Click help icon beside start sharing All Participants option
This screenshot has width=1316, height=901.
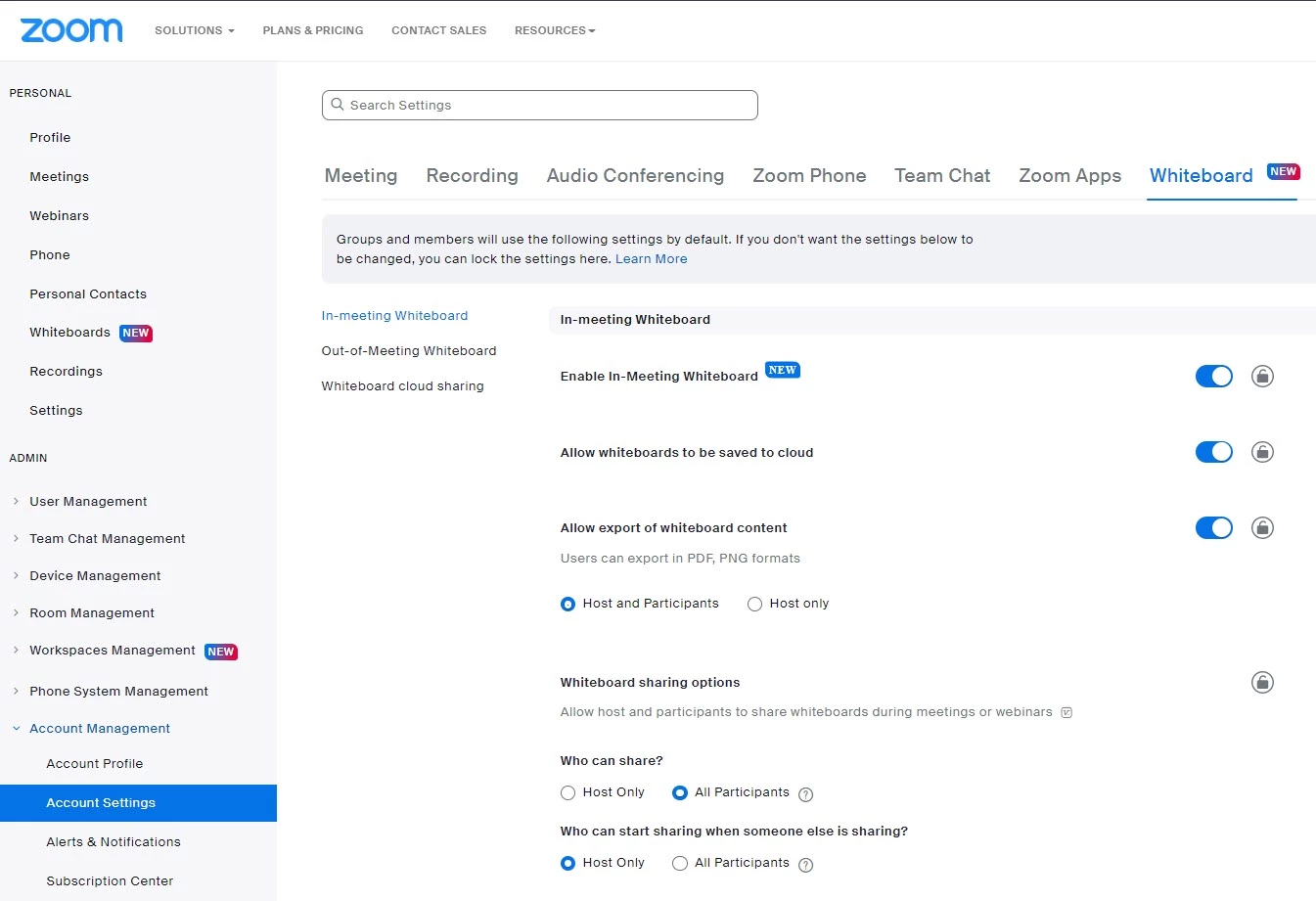806,865
